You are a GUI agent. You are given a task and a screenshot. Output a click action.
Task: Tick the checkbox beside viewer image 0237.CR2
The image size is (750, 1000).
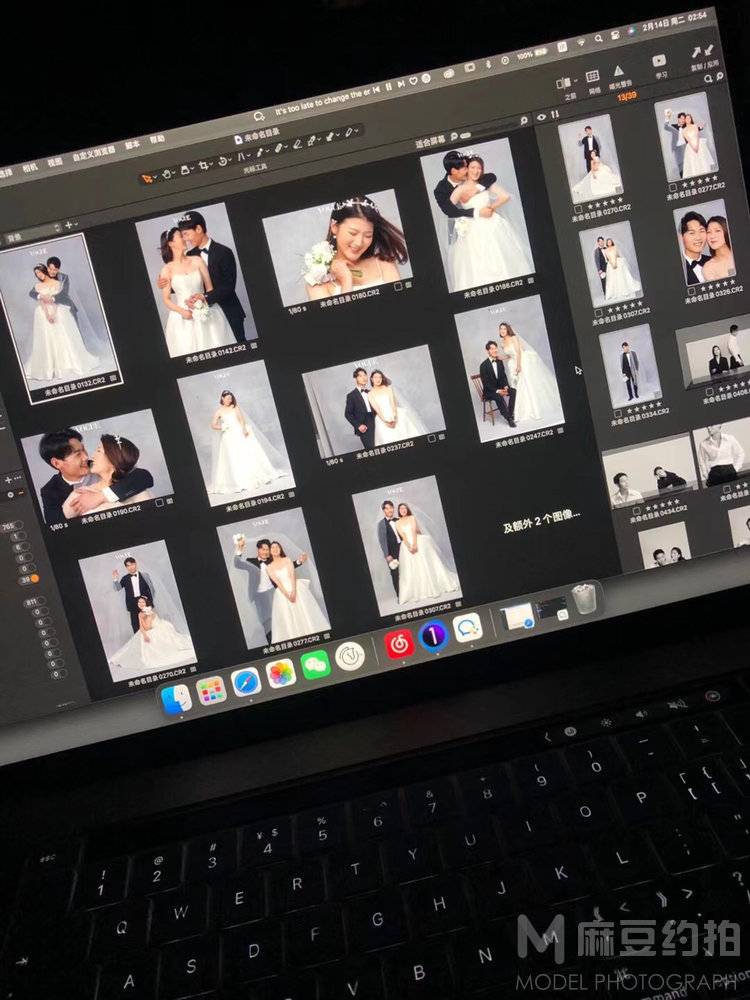point(431,439)
